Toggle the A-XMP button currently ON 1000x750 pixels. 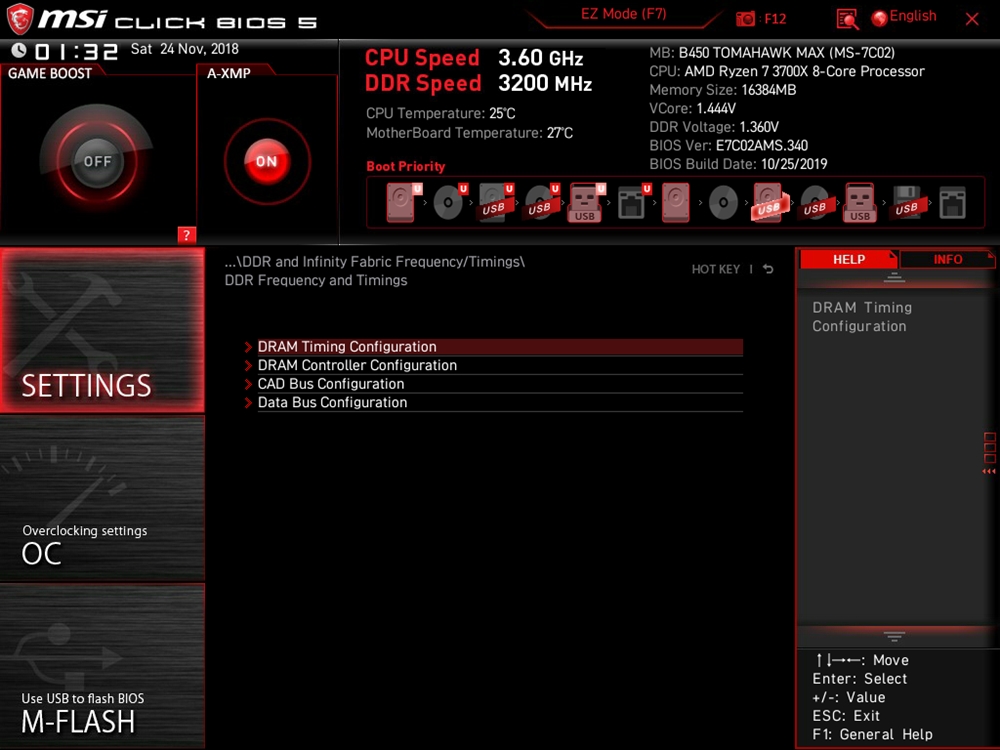[267, 161]
